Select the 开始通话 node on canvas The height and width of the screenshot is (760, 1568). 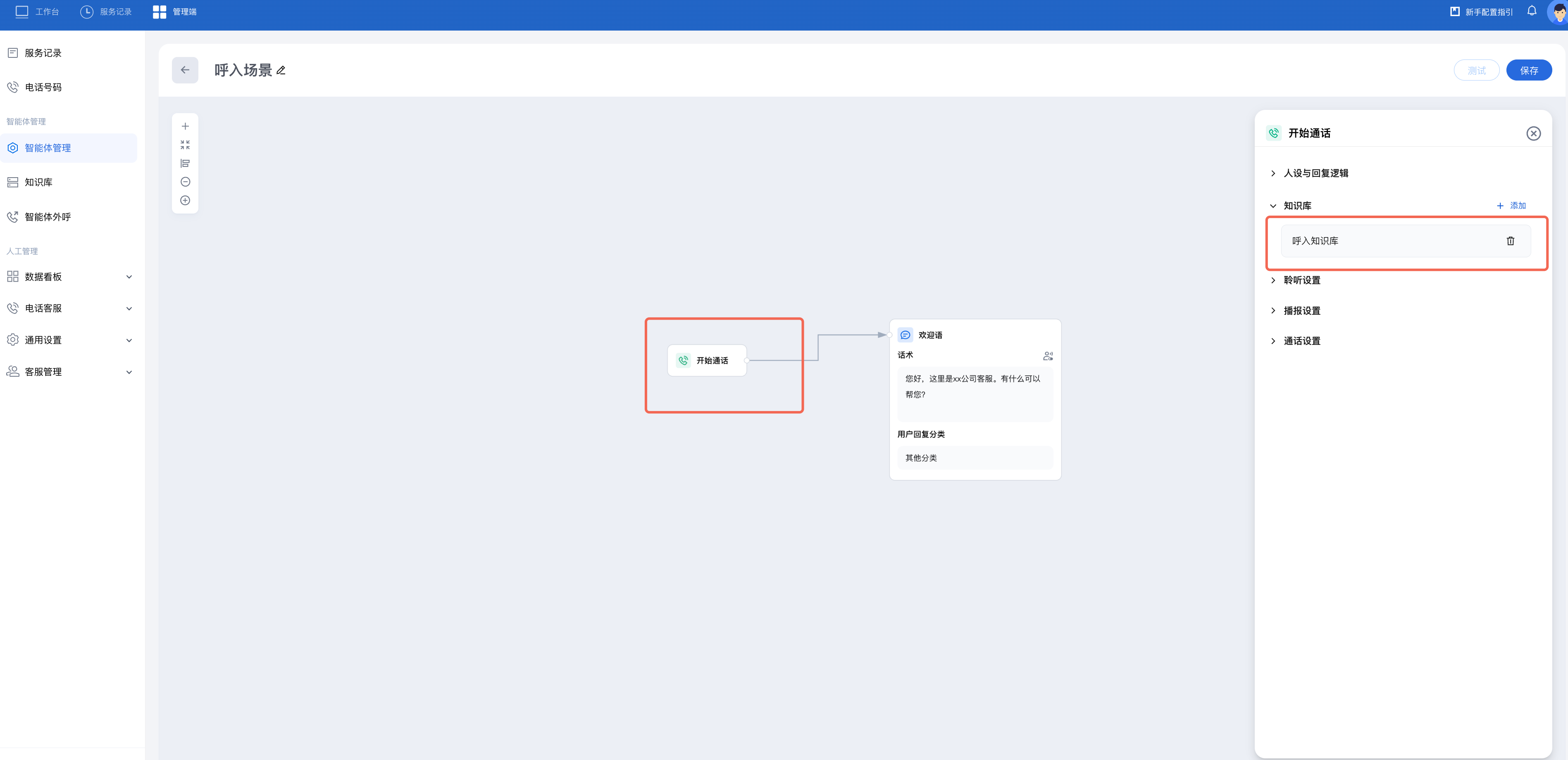click(x=706, y=361)
